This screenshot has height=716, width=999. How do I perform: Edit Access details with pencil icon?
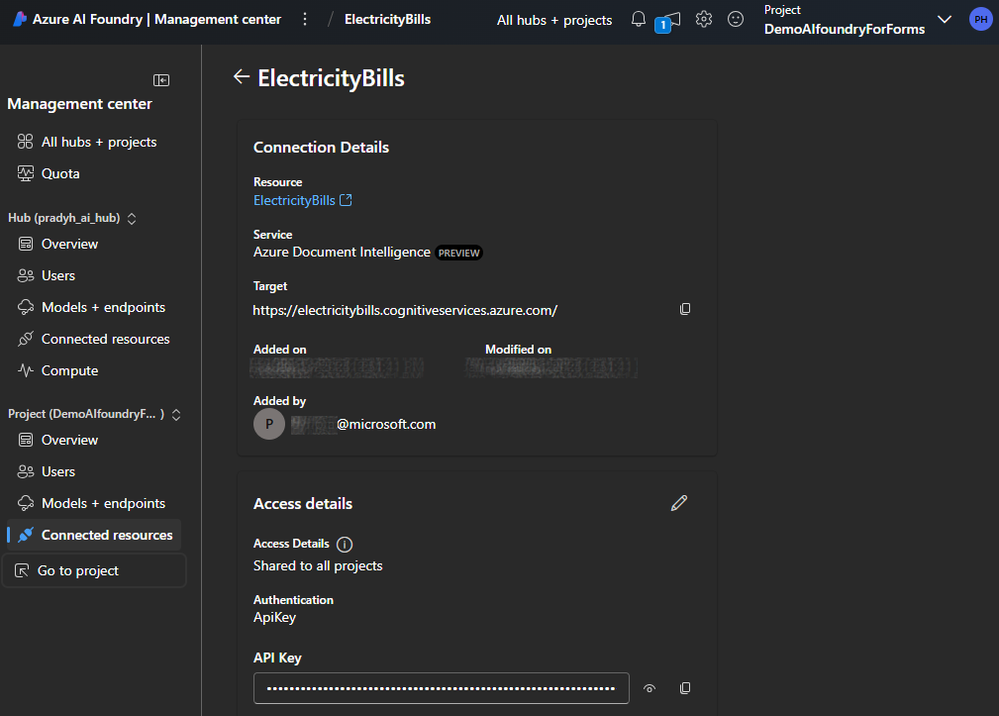(x=679, y=503)
